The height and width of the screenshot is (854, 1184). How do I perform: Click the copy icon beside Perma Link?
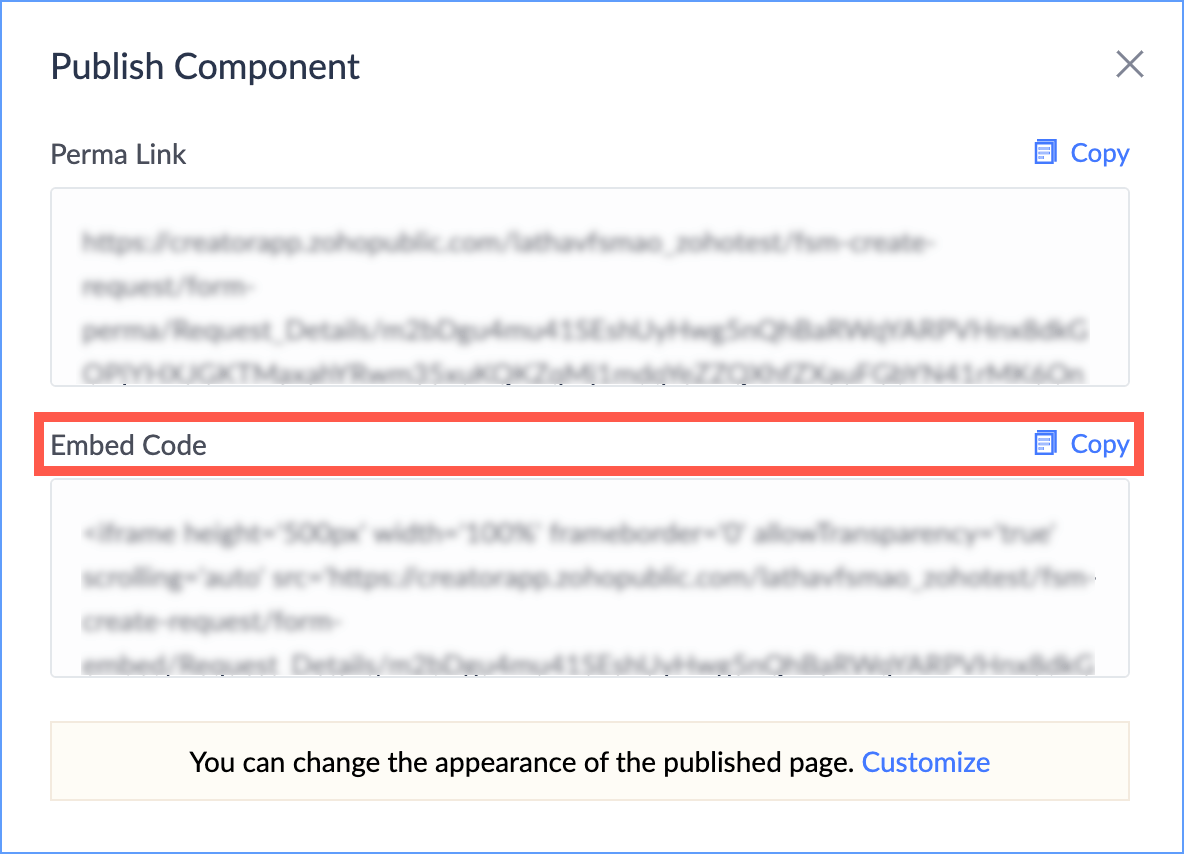1045,152
